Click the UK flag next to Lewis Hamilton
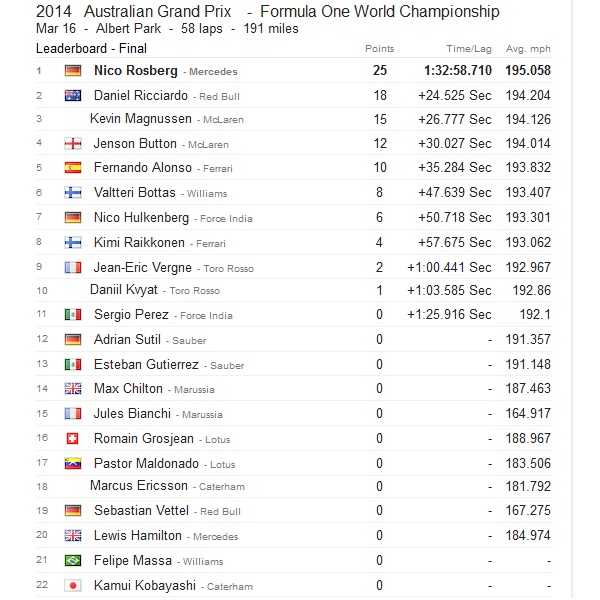 coord(73,536)
